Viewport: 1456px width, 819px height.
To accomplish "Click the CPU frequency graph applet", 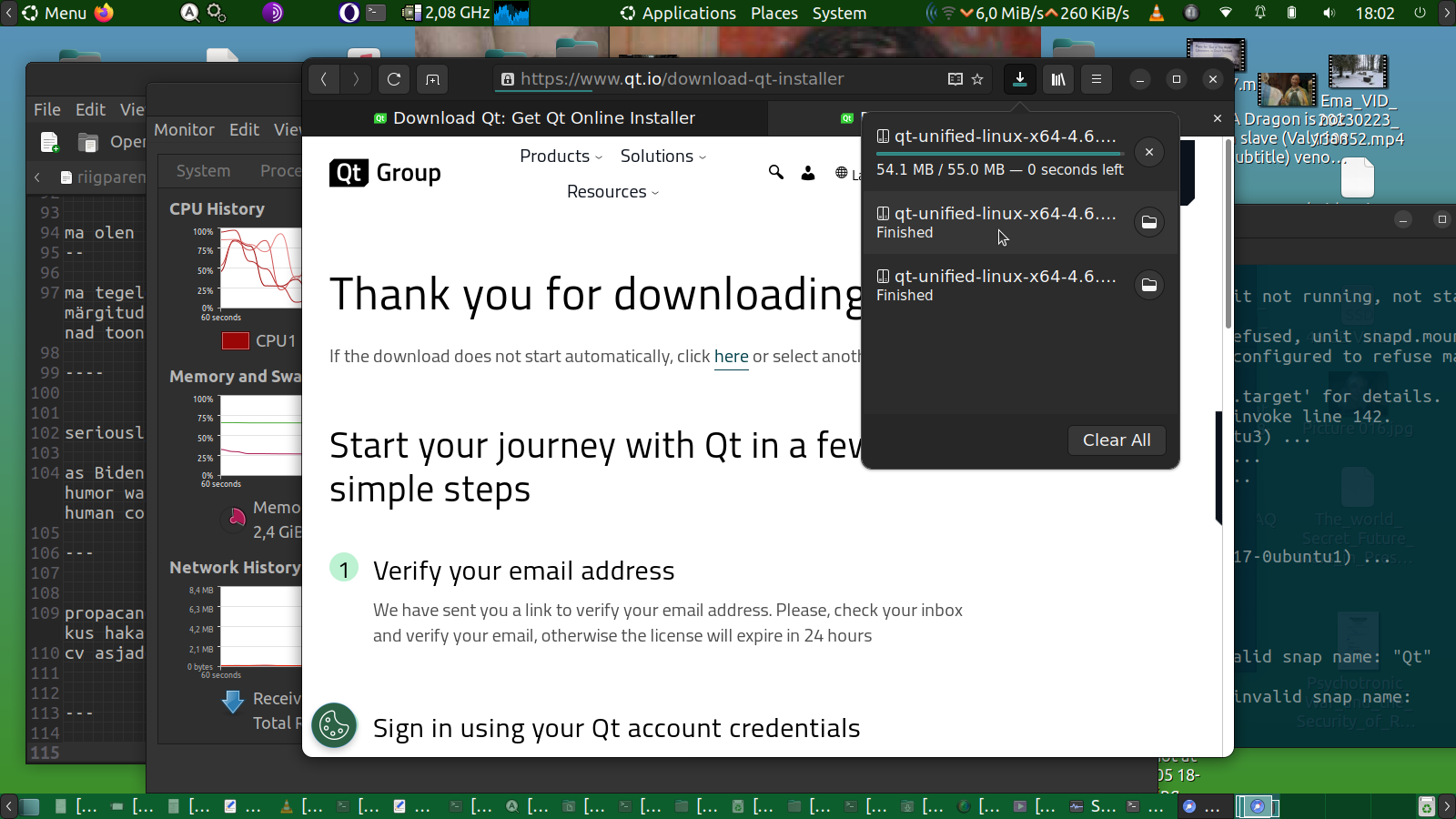I will coord(511,13).
